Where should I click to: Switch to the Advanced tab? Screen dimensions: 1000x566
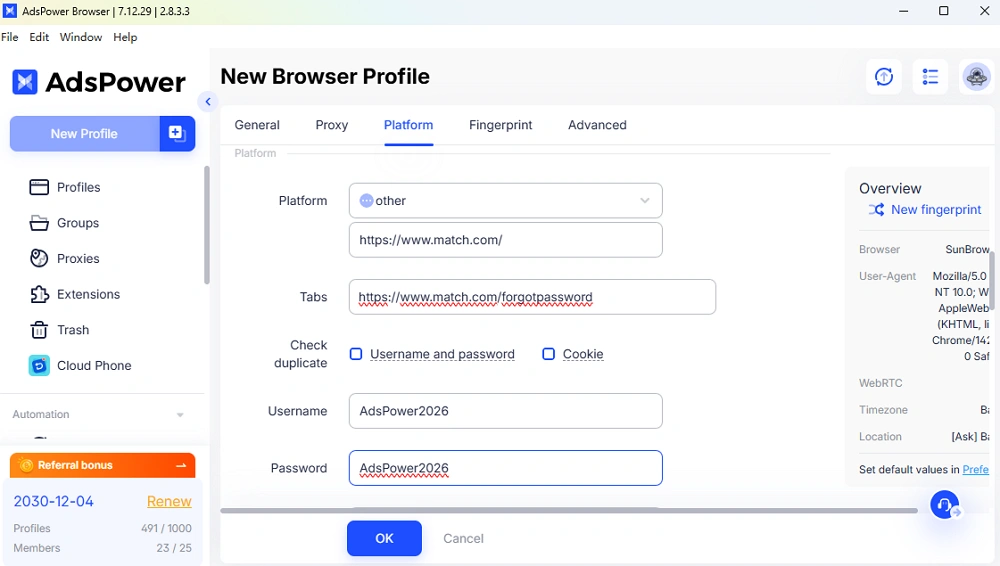(x=597, y=125)
